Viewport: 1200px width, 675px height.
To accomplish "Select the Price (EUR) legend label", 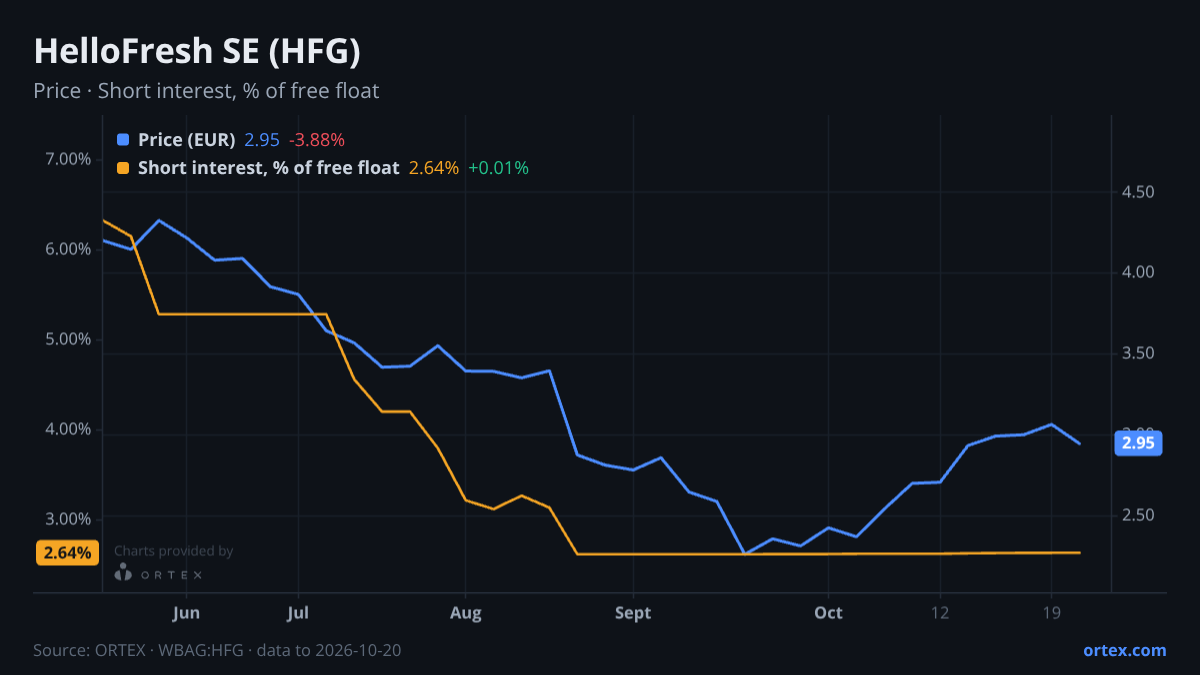I will tap(187, 140).
